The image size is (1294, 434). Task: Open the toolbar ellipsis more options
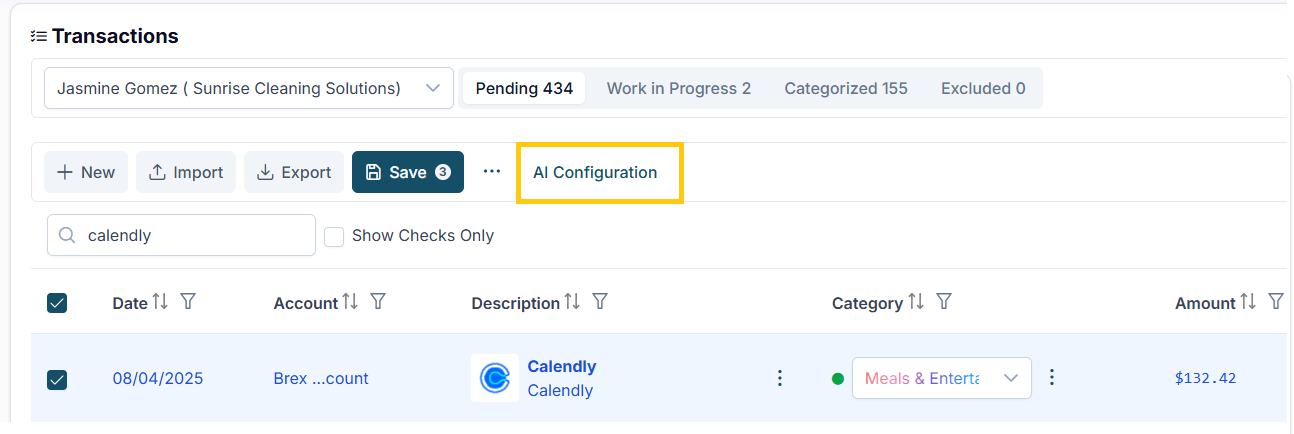491,172
